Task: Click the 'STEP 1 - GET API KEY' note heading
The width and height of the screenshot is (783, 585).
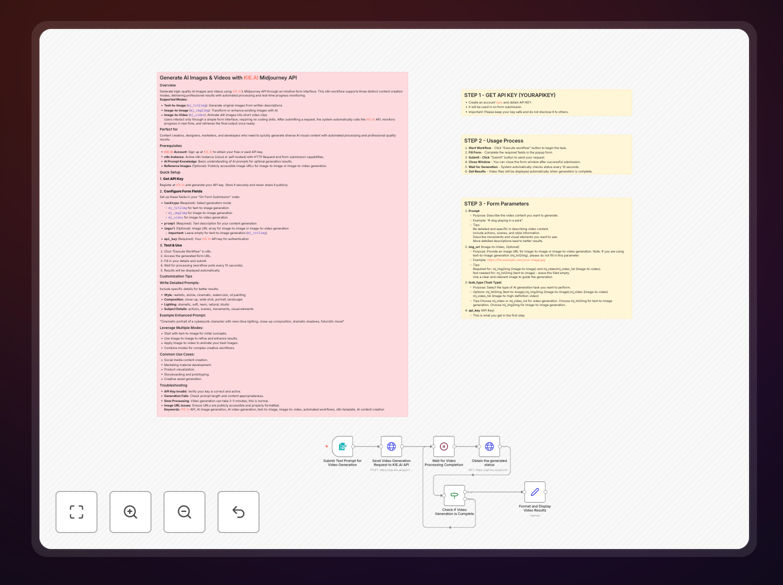Action: point(509,95)
